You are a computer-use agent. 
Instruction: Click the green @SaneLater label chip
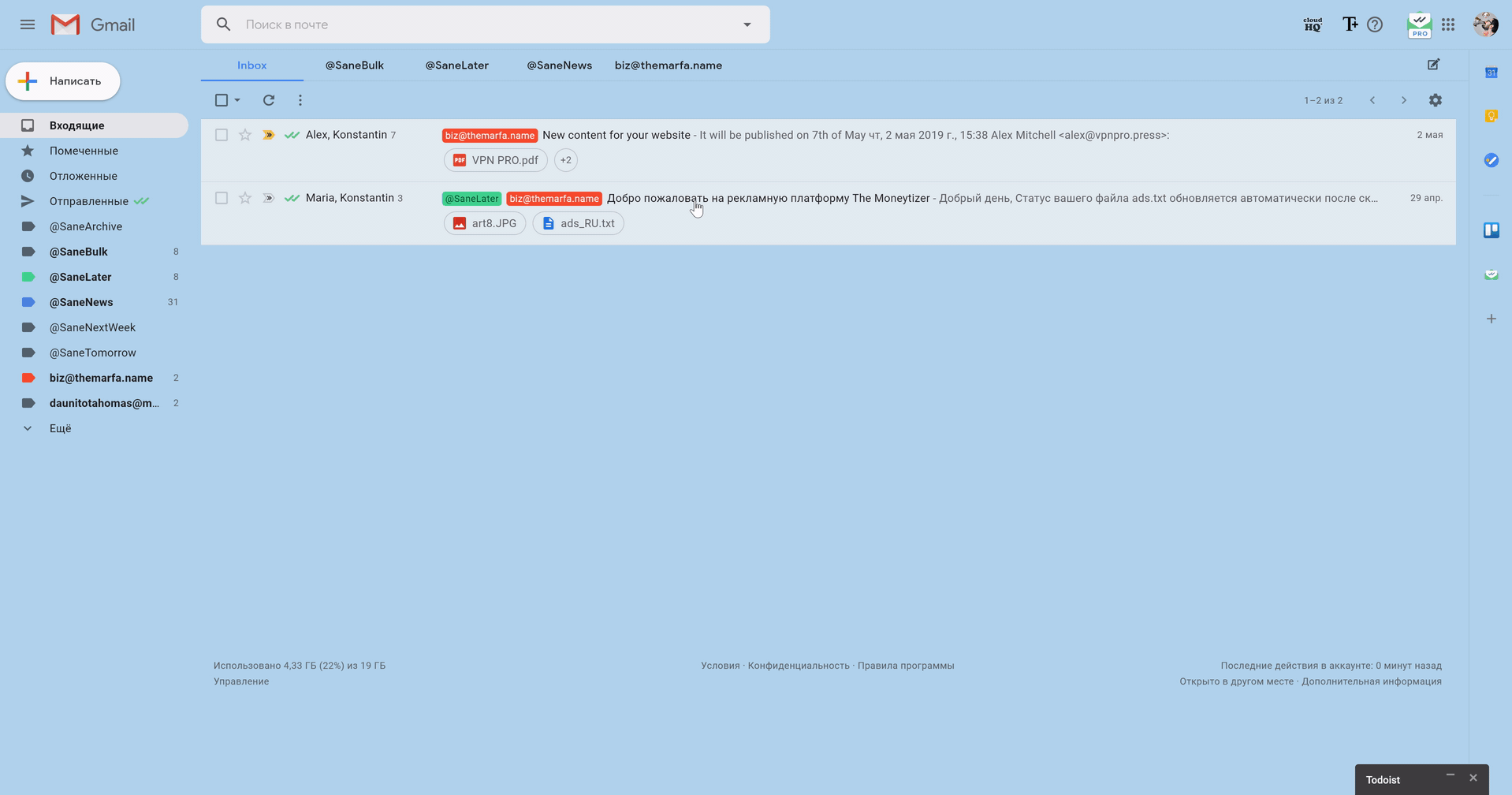point(471,199)
